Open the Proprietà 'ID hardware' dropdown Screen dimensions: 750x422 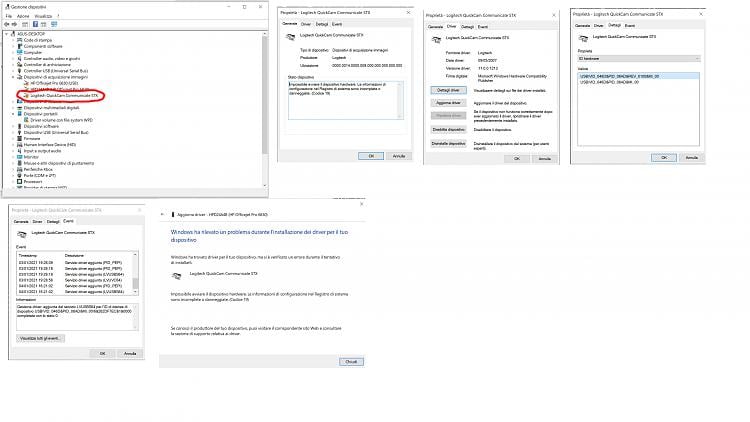coord(639,58)
